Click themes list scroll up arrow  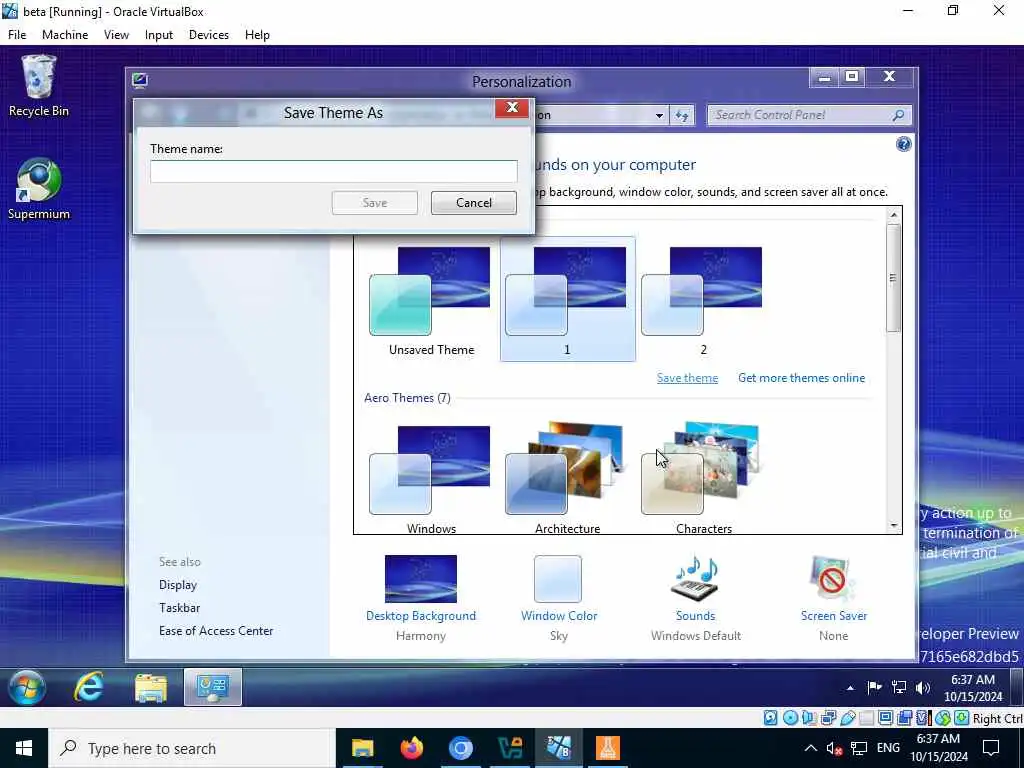(x=893, y=215)
